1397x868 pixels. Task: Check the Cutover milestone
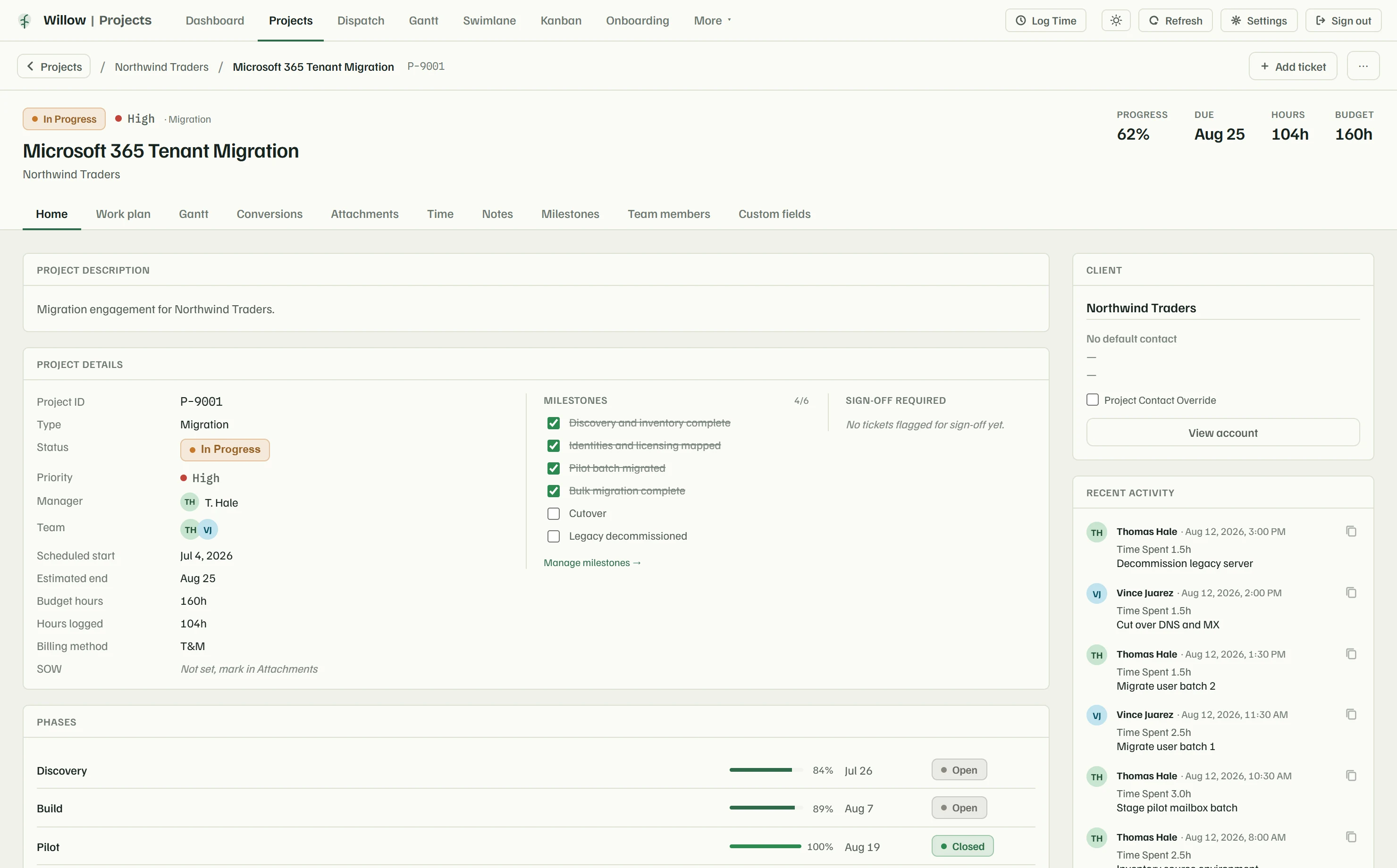tap(554, 514)
